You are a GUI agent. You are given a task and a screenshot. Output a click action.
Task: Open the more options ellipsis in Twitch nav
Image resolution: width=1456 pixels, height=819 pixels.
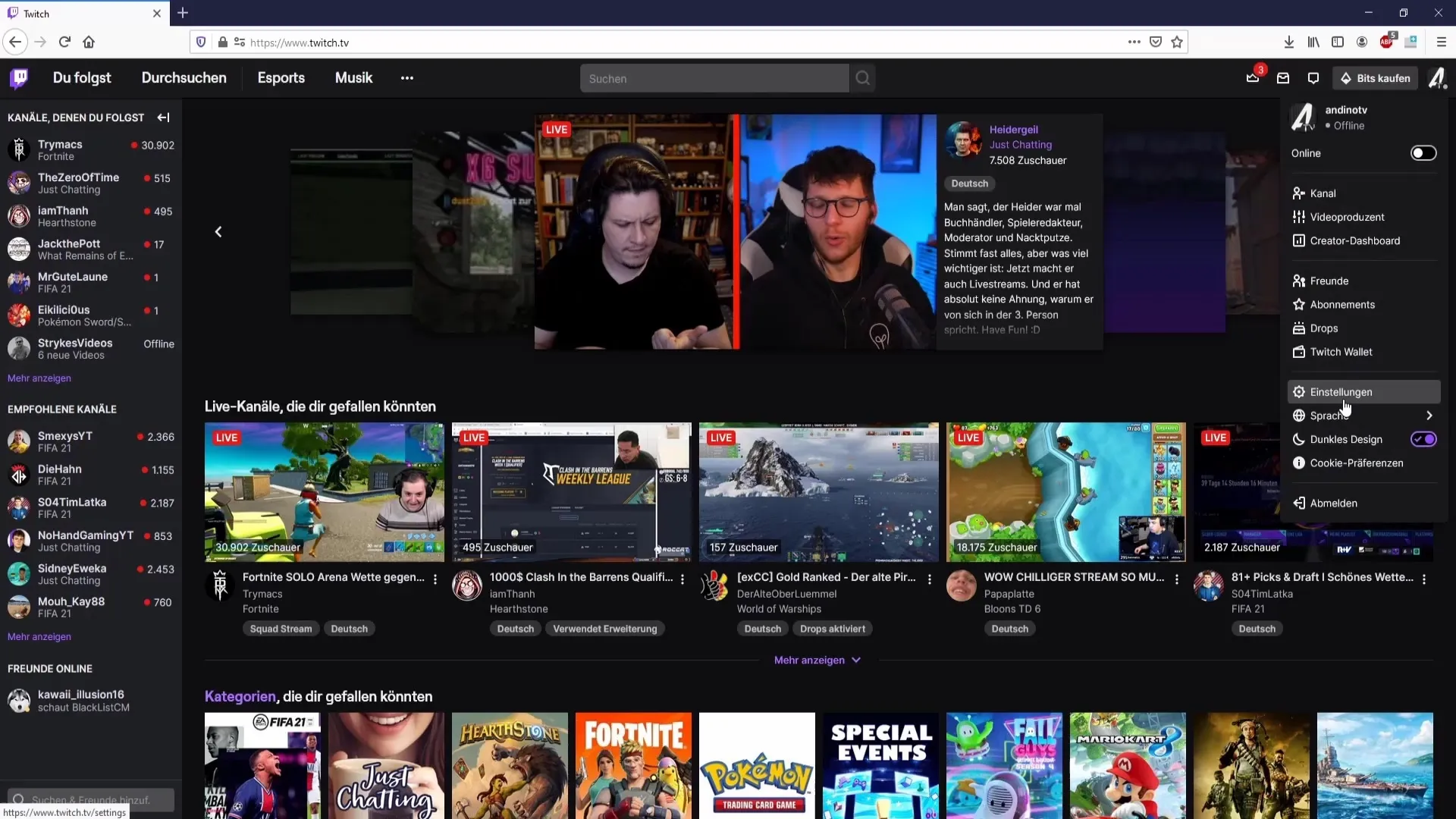point(407,78)
